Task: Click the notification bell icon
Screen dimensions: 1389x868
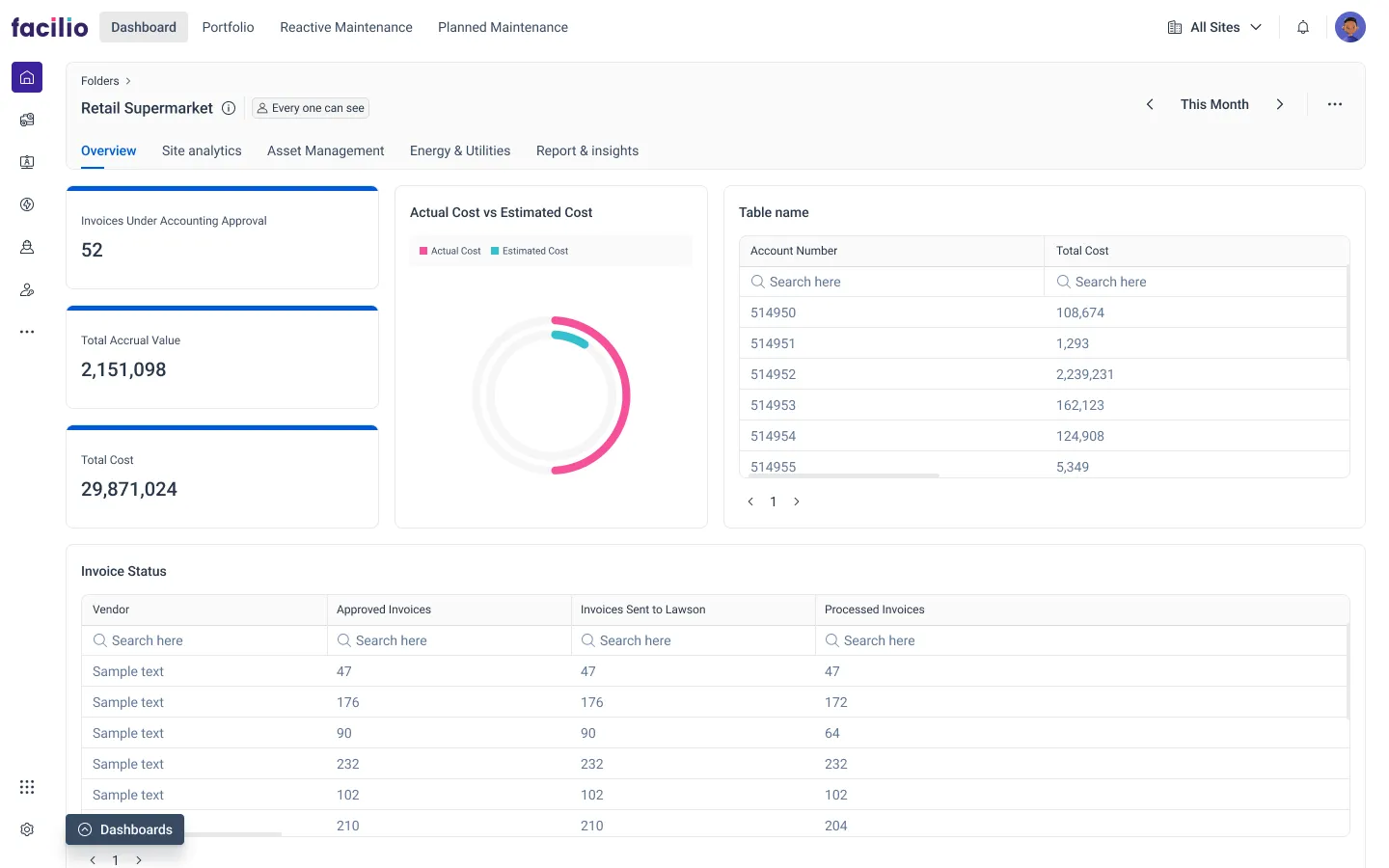Action: click(x=1302, y=27)
